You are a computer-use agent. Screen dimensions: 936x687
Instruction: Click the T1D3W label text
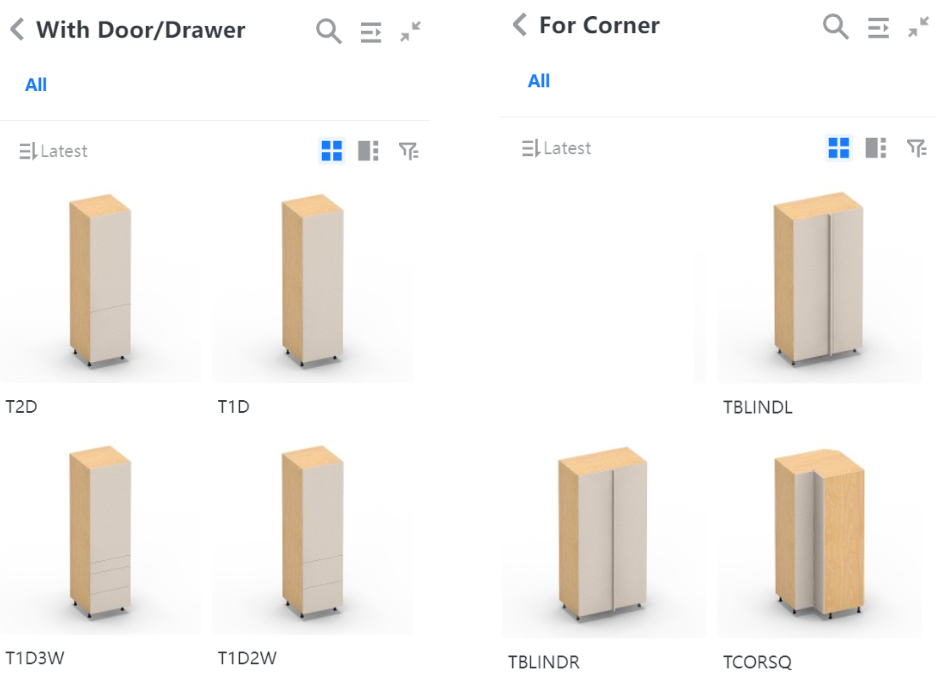(x=35, y=658)
